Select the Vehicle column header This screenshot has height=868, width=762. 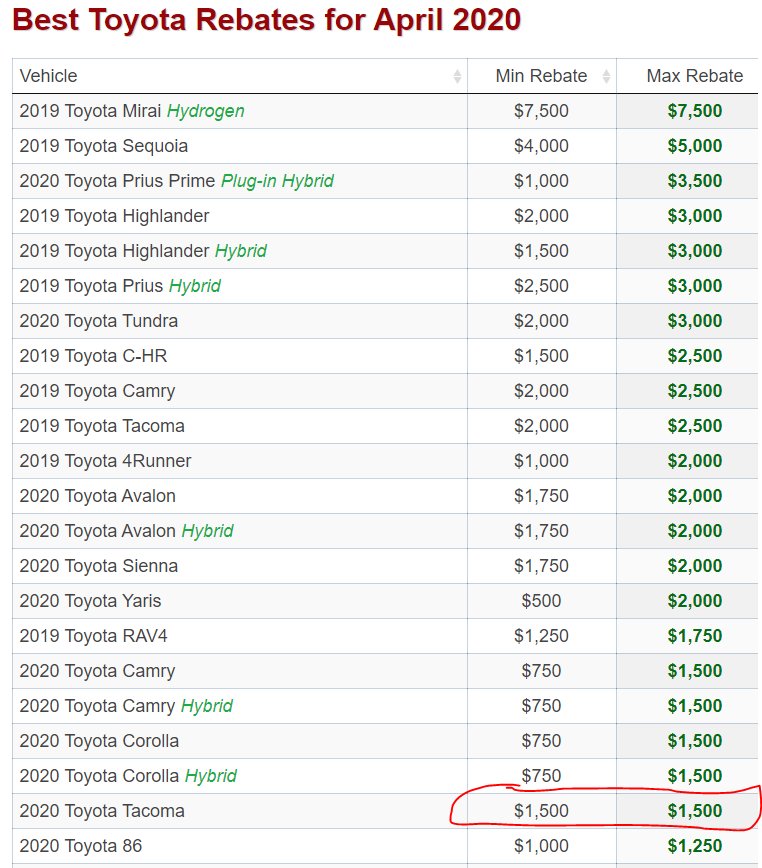(49, 76)
